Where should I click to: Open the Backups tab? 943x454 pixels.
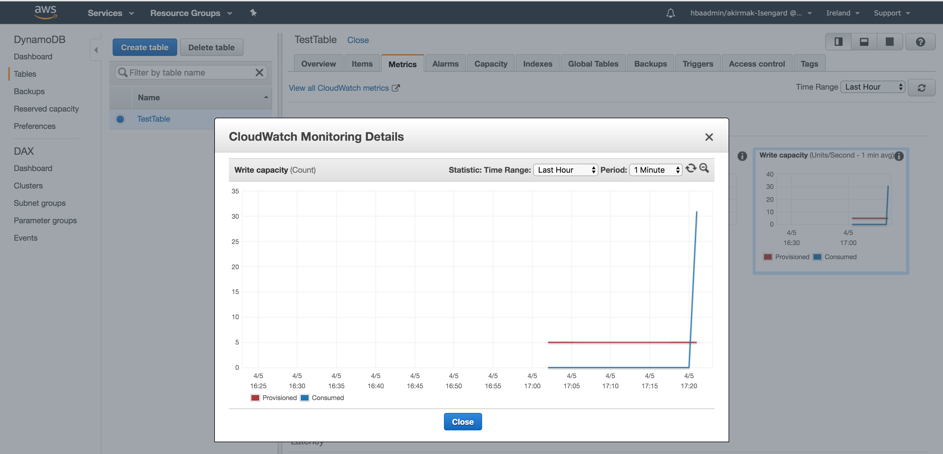point(650,64)
